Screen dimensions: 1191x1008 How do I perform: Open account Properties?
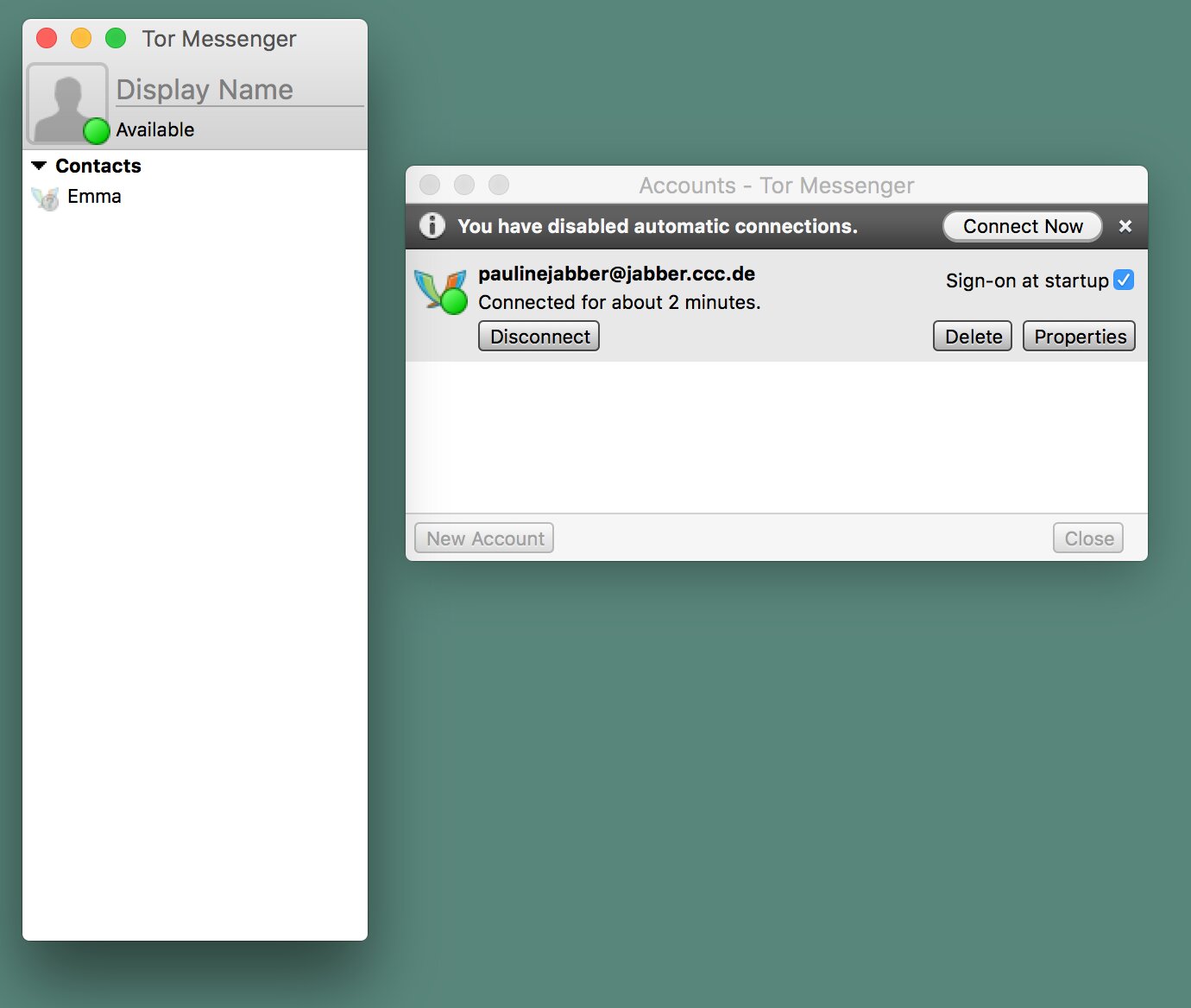pyautogui.click(x=1079, y=337)
